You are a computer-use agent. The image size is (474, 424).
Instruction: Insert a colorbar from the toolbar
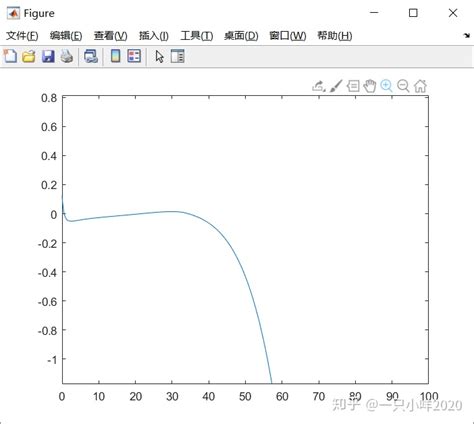pos(115,56)
